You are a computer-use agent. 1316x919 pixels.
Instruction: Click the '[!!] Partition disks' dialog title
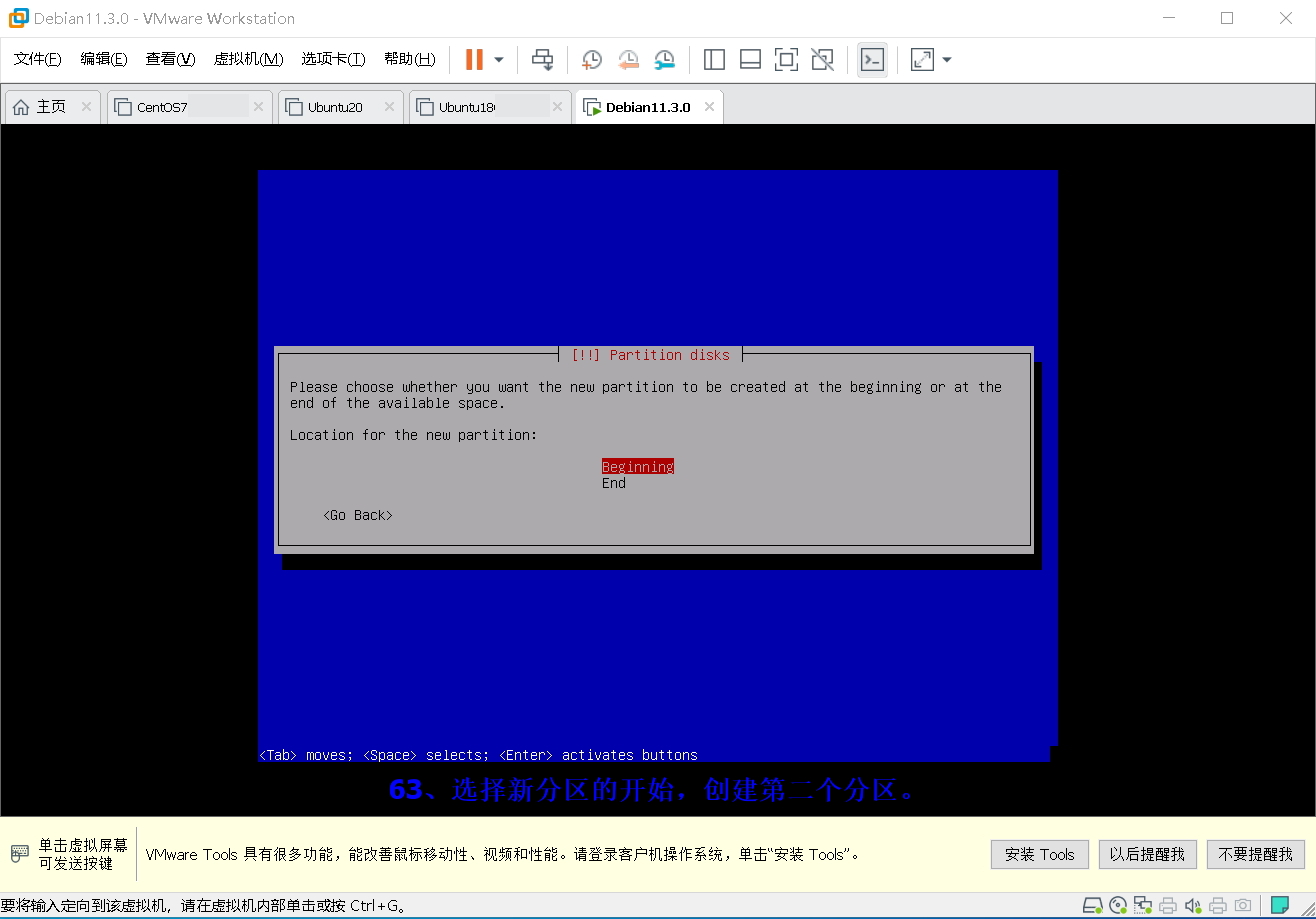650,355
